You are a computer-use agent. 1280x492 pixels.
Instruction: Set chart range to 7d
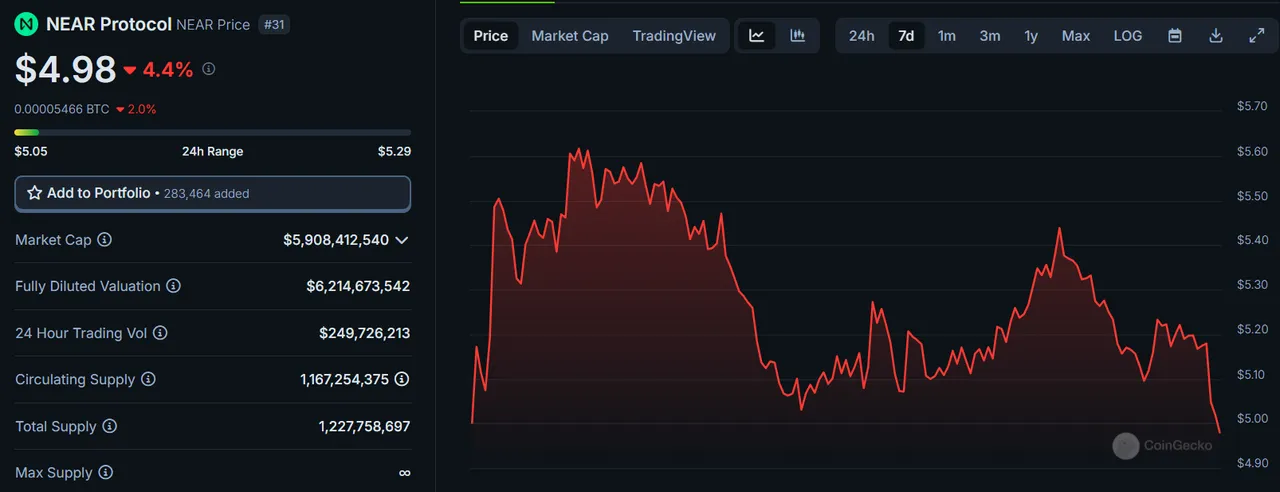point(906,36)
